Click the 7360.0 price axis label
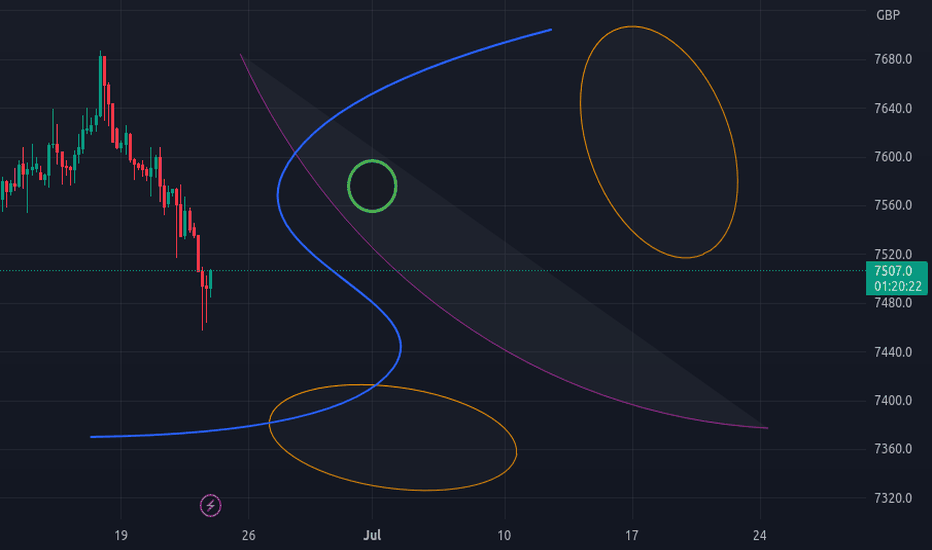The height and width of the screenshot is (550, 932). pyautogui.click(x=893, y=449)
